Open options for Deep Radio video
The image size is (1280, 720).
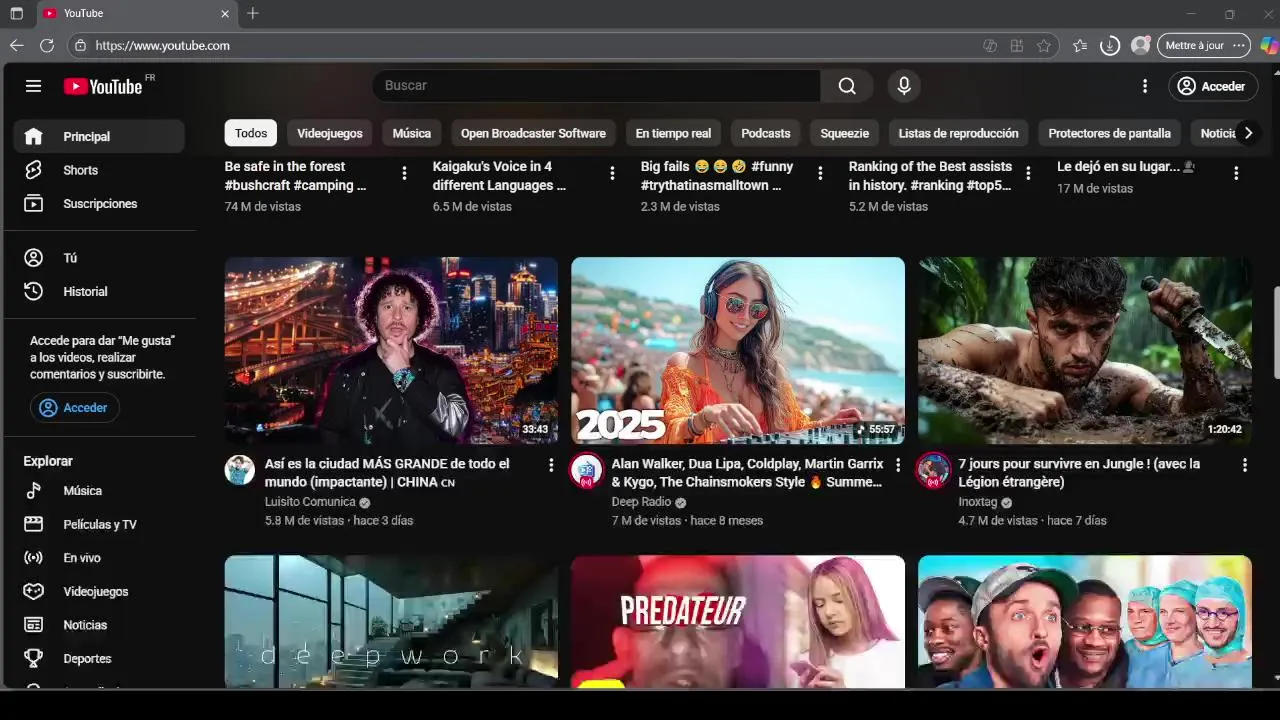[x=898, y=465]
